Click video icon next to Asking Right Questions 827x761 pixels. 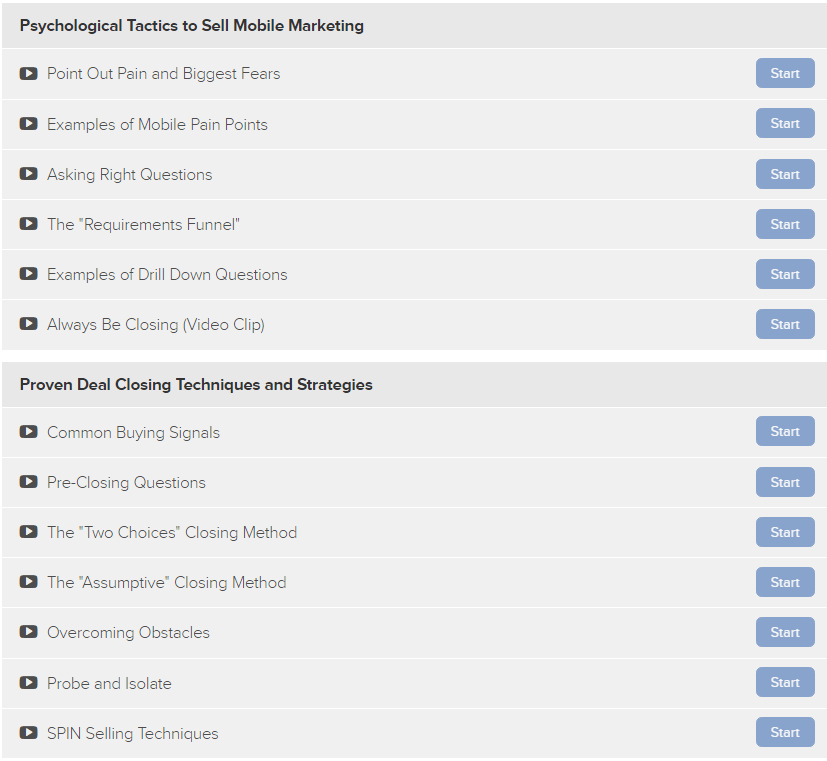[x=28, y=174]
